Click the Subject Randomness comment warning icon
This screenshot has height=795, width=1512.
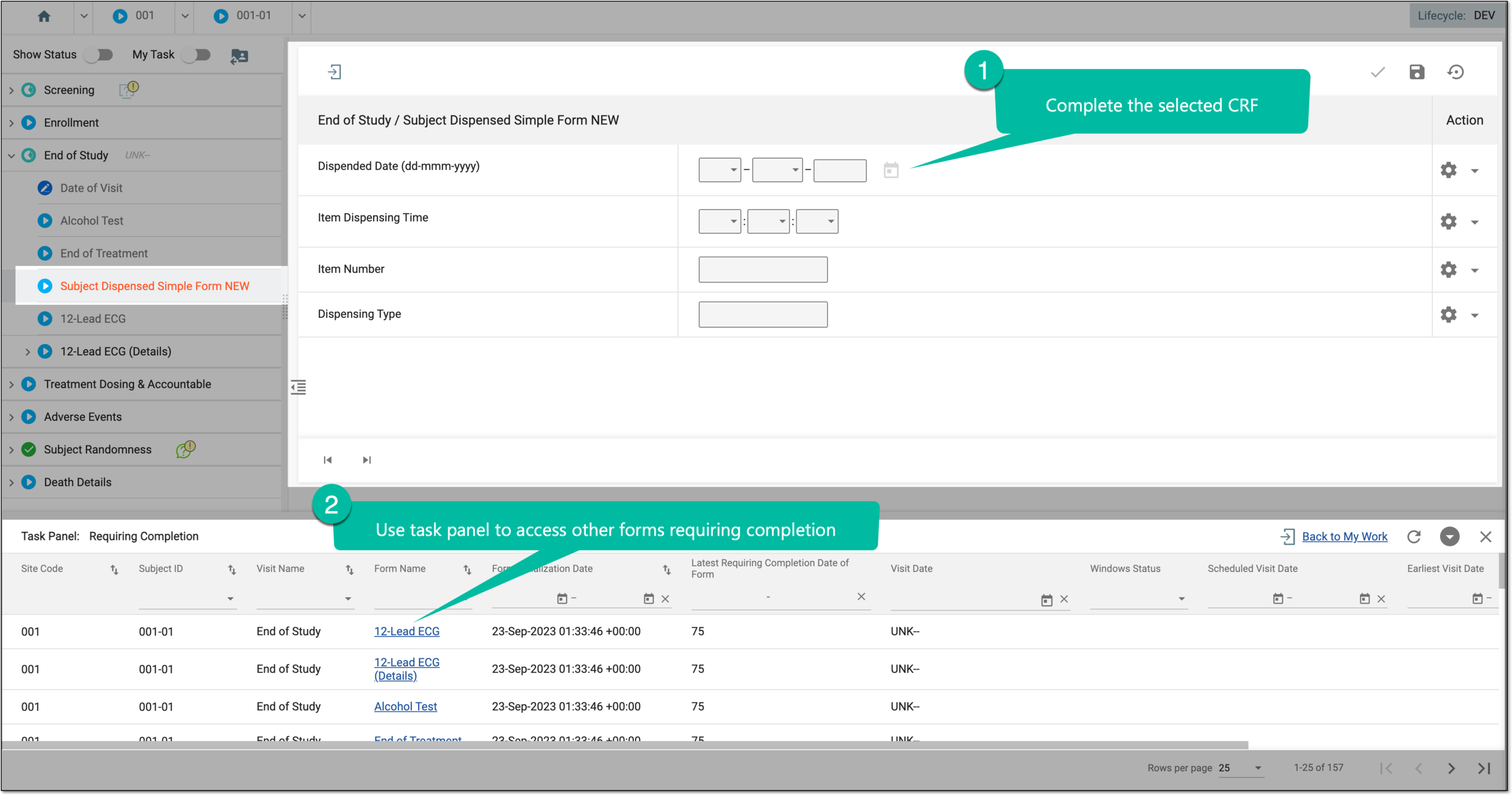tap(186, 449)
